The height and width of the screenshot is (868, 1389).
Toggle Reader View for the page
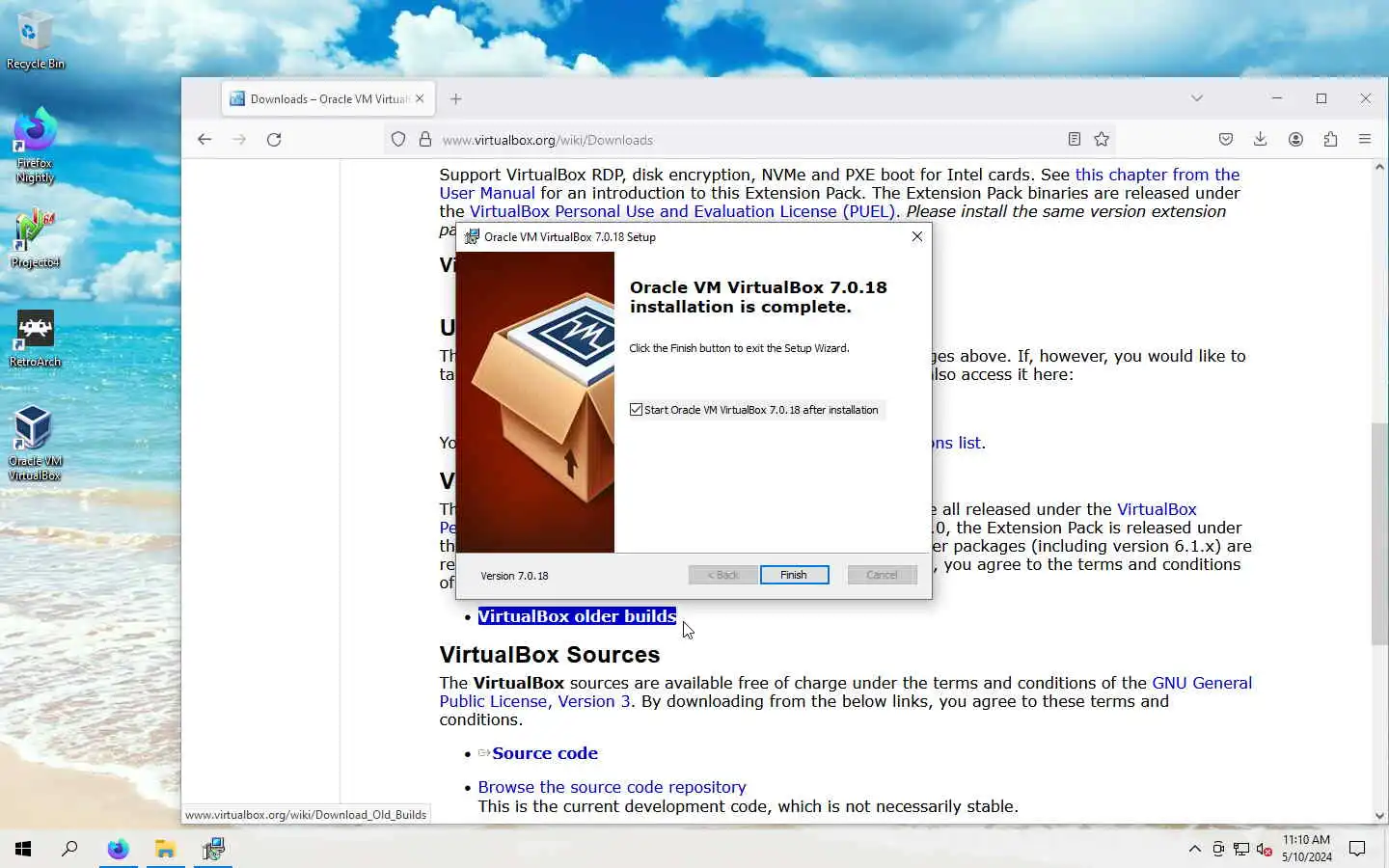click(x=1074, y=140)
